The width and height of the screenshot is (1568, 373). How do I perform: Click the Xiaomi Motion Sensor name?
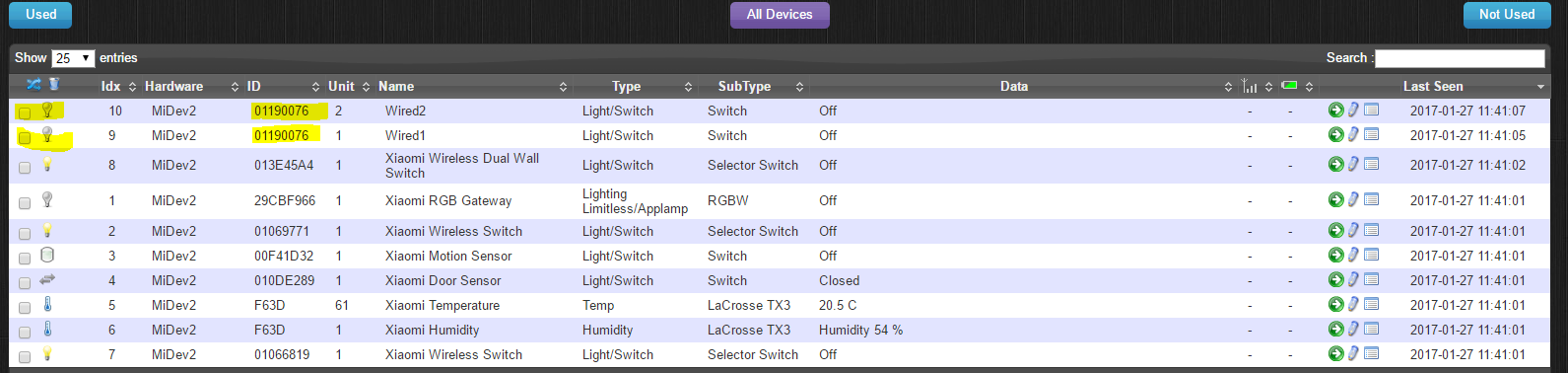click(448, 256)
